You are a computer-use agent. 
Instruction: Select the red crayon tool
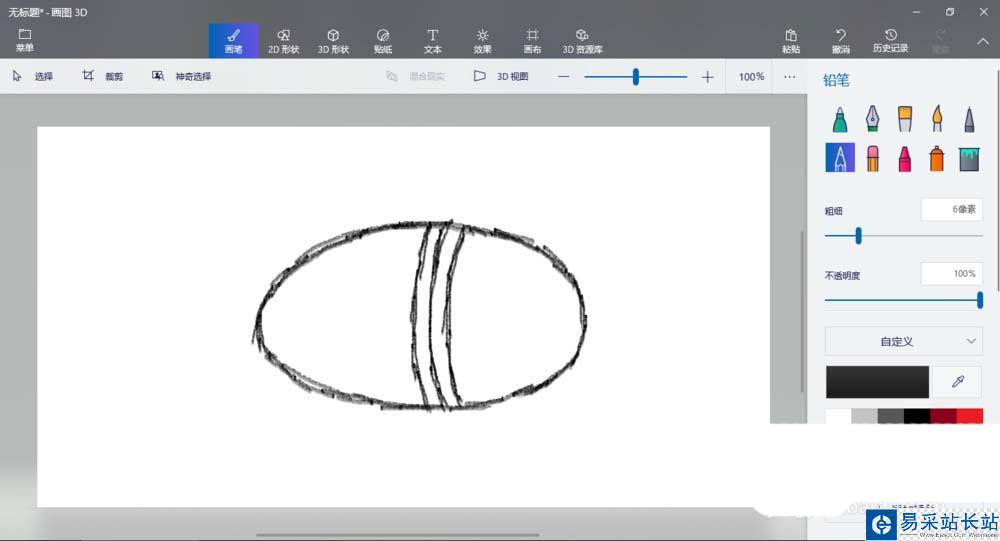(x=904, y=158)
